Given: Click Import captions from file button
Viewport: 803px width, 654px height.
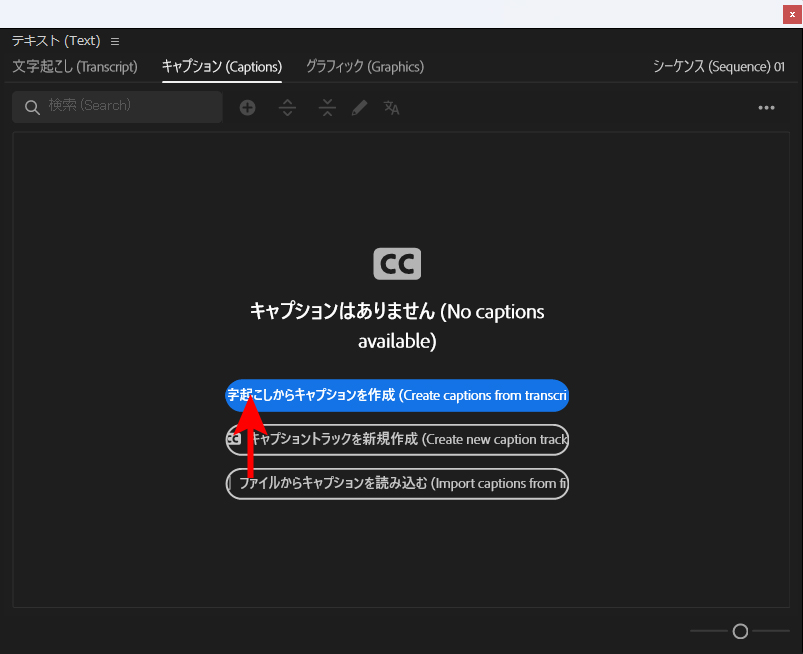Looking at the screenshot, I should click(x=397, y=483).
